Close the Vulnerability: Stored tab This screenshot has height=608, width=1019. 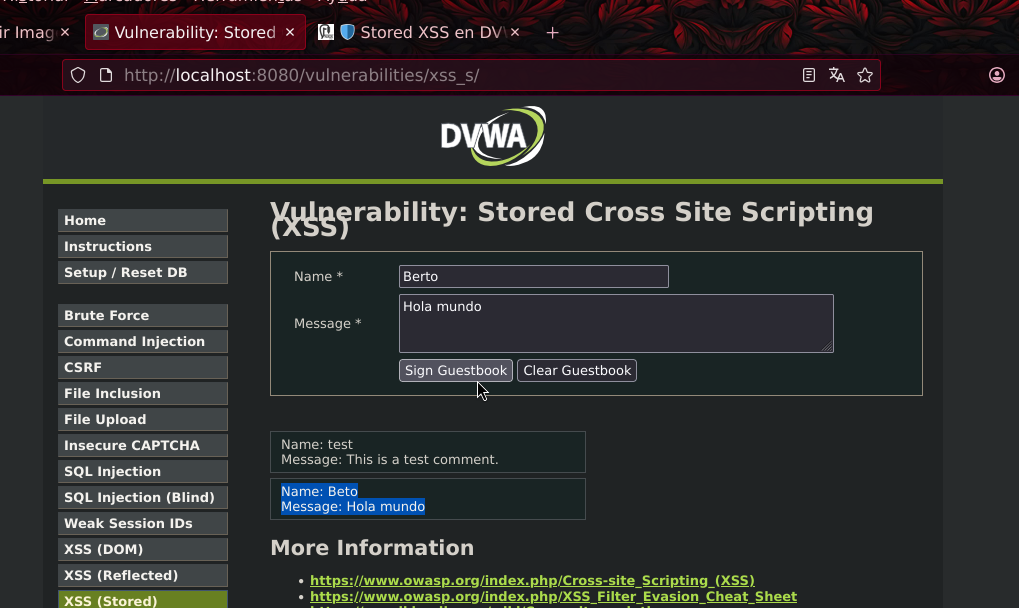[290, 32]
